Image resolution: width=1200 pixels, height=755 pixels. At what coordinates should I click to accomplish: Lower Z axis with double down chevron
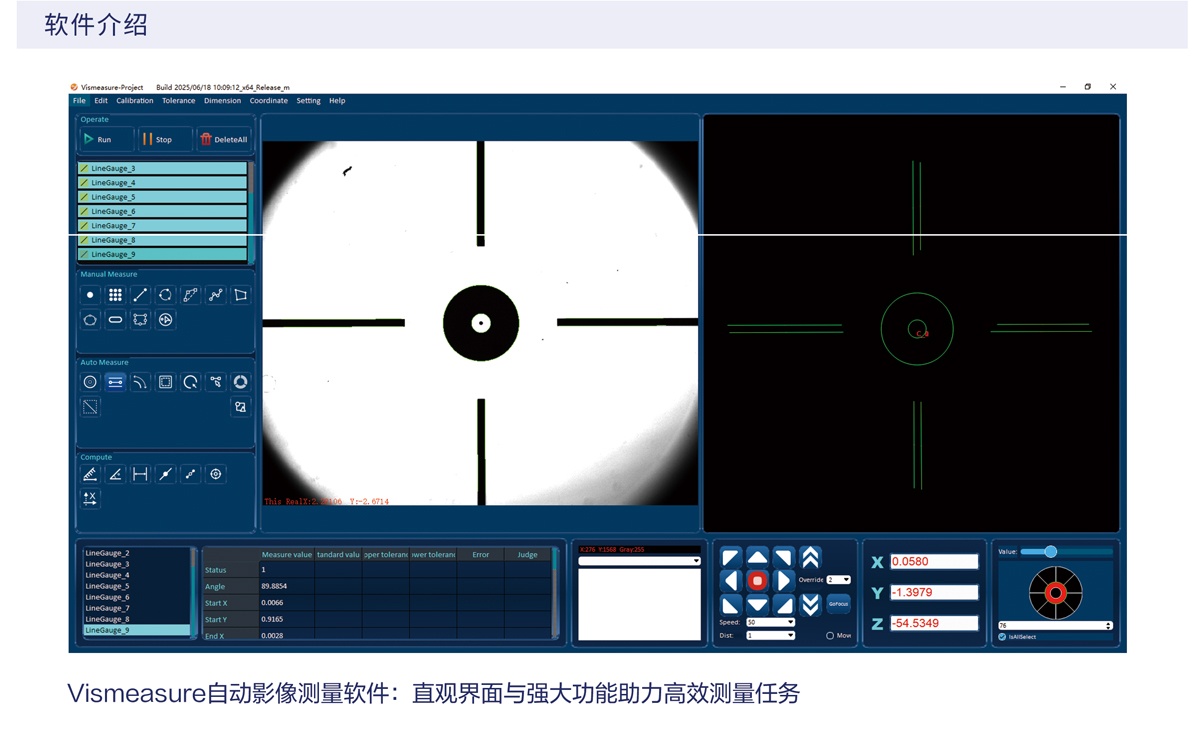[811, 604]
